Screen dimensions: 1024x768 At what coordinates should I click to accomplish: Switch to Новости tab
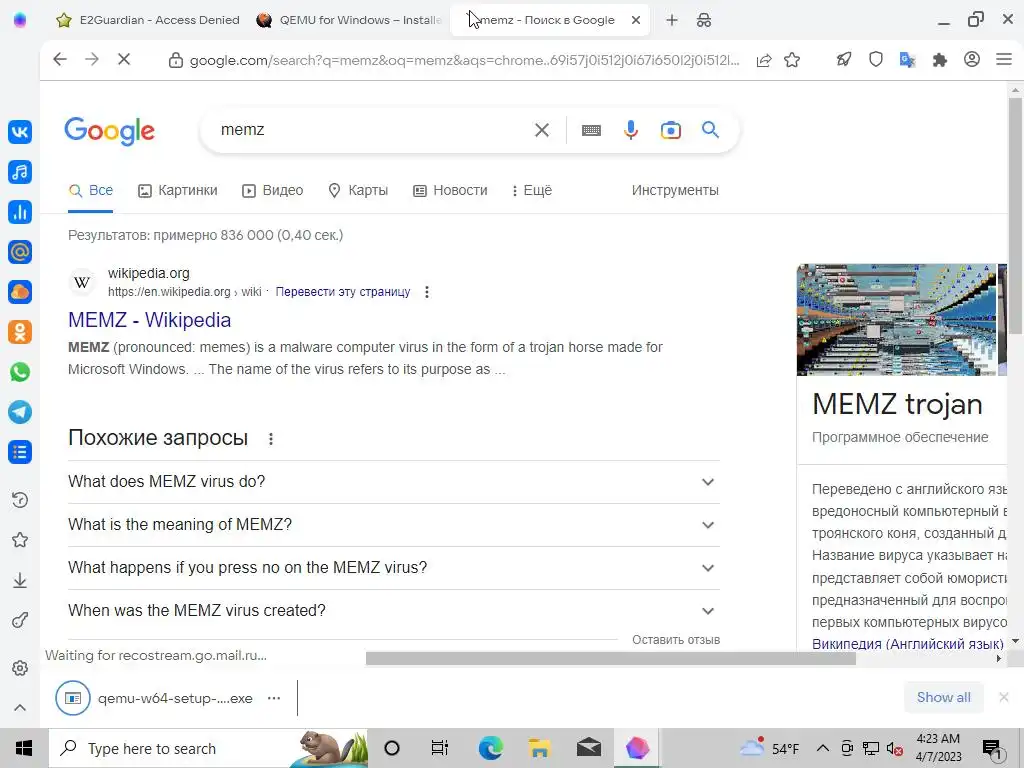coord(451,190)
